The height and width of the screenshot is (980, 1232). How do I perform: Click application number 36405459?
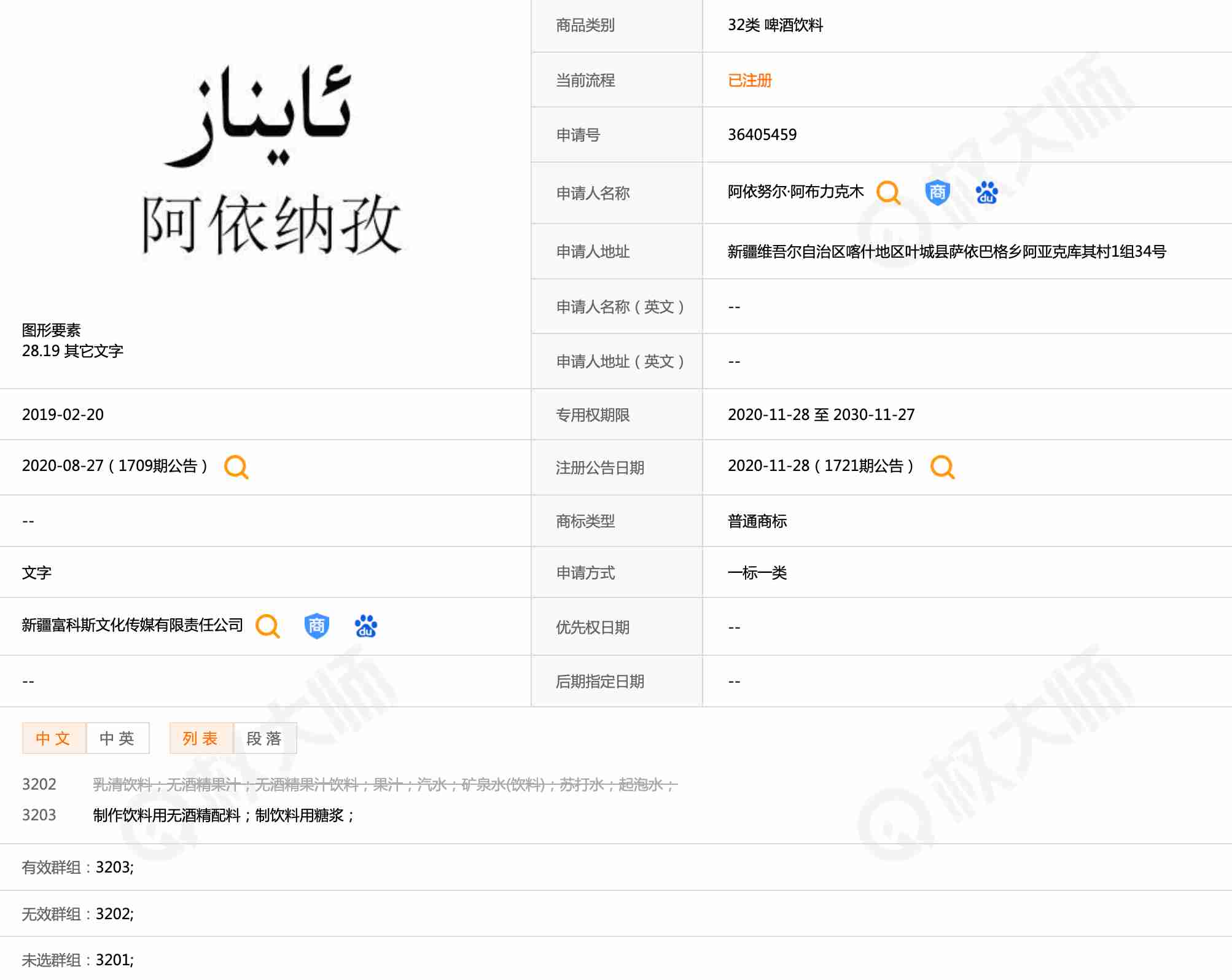click(762, 134)
